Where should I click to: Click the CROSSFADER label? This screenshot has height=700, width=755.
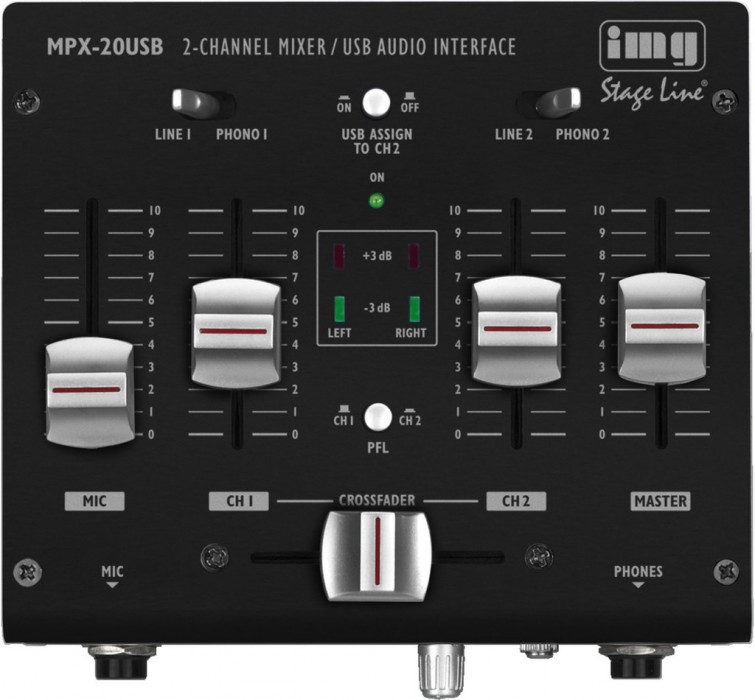(x=377, y=500)
